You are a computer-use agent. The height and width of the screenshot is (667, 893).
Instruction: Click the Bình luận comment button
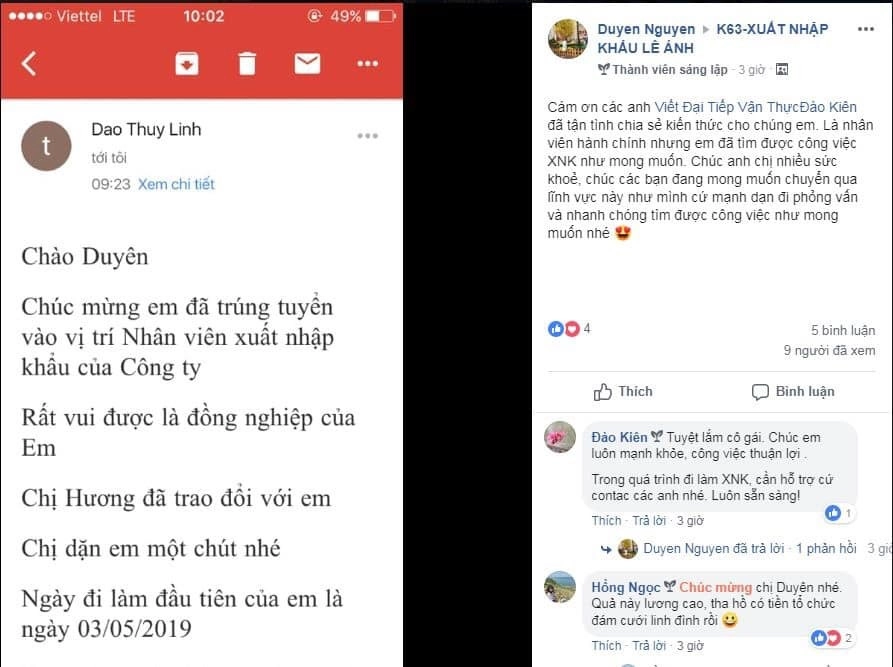click(x=793, y=392)
